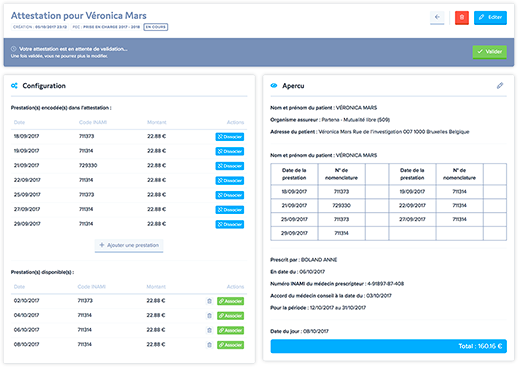Click trash icon for 06/10/2017 prestation
The height and width of the screenshot is (367, 518).
click(x=209, y=330)
